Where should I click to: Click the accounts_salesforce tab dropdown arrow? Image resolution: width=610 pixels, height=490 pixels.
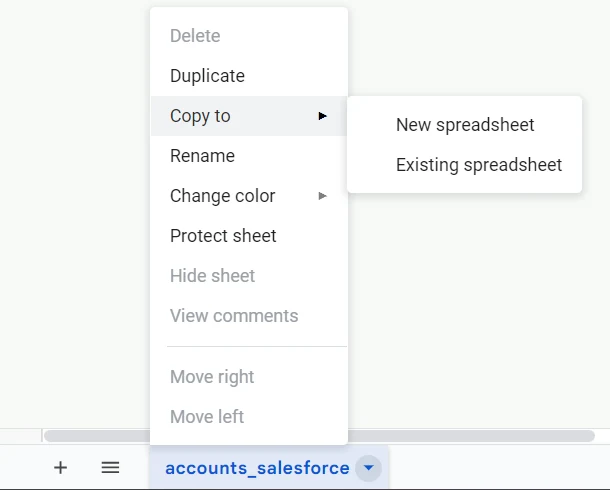[x=368, y=468]
